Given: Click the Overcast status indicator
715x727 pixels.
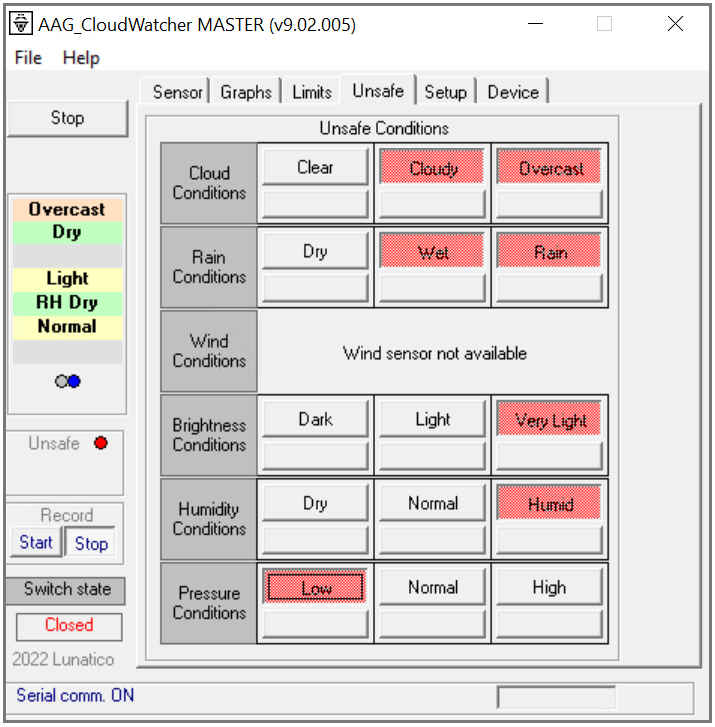Looking at the screenshot, I should click(x=68, y=210).
